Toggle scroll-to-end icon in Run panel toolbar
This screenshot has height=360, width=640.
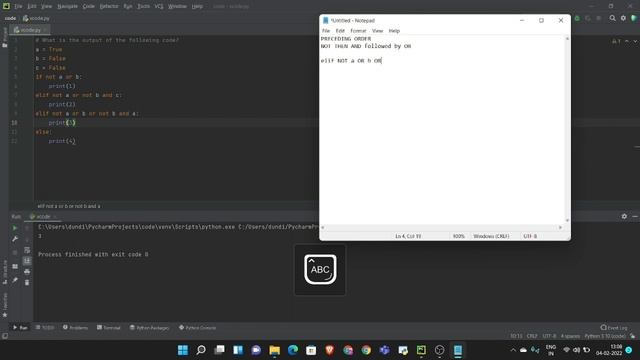(27, 260)
